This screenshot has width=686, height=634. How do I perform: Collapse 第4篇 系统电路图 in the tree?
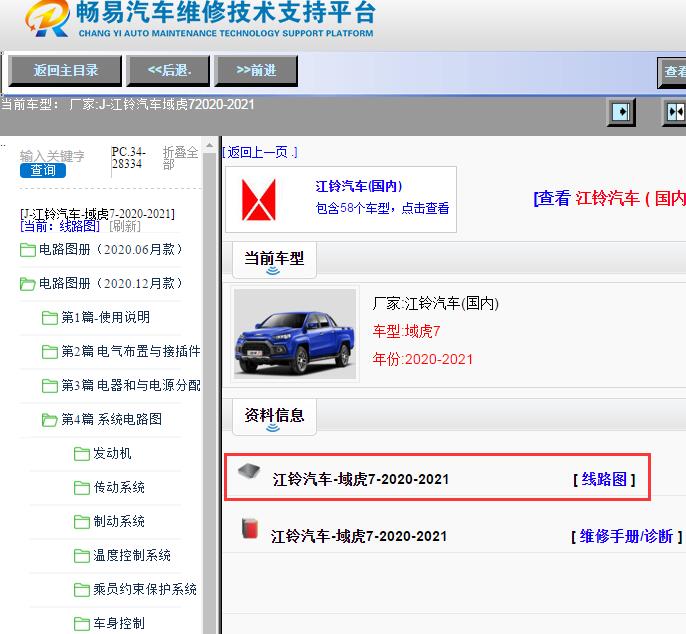[112, 419]
